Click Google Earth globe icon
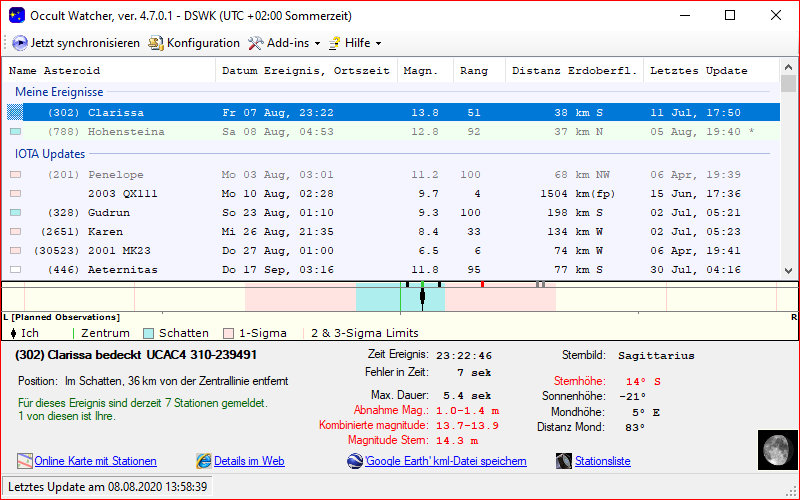Viewport: 800px width, 500px height. [x=355, y=461]
